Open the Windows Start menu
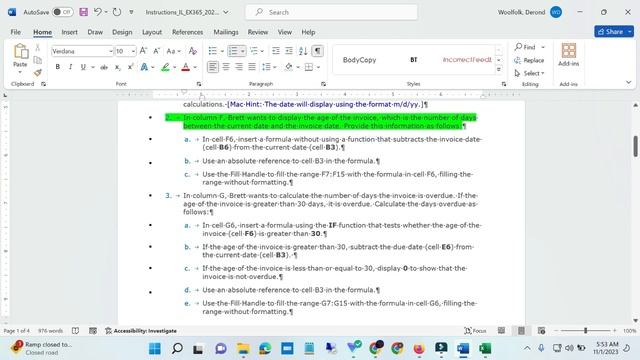 coord(155,349)
